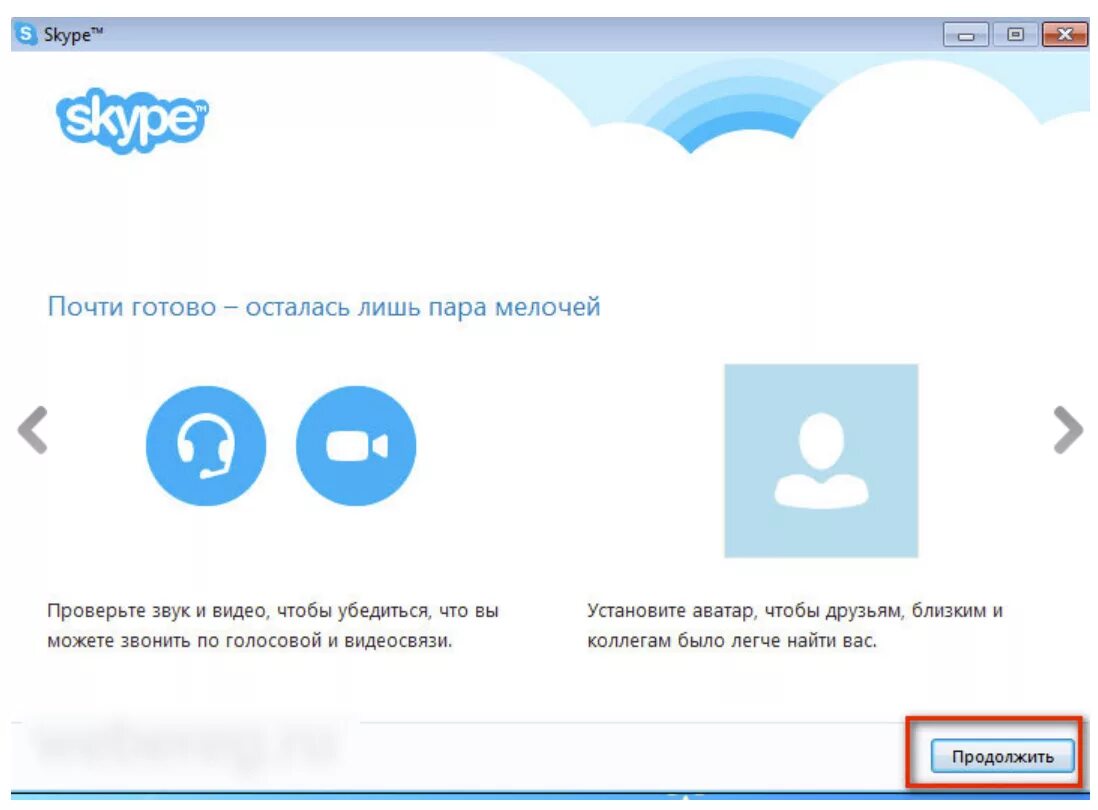Click heading 'Почти готово – осталась лишь пара мелочей'
The width and height of the screenshot is (1098, 810).
[x=324, y=307]
